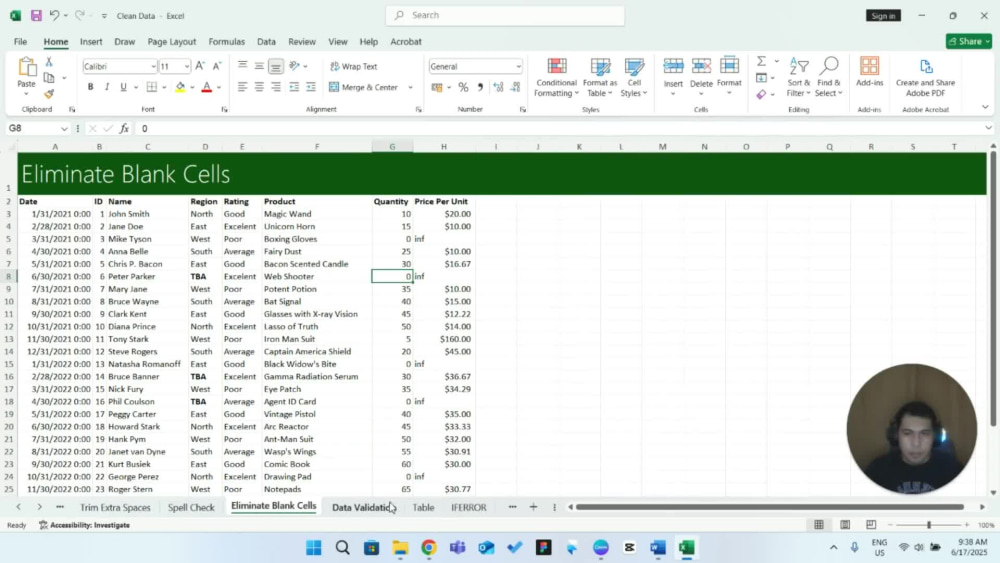Open the Cell Styles gallery
This screenshot has width=1000, height=563.
tap(634, 78)
